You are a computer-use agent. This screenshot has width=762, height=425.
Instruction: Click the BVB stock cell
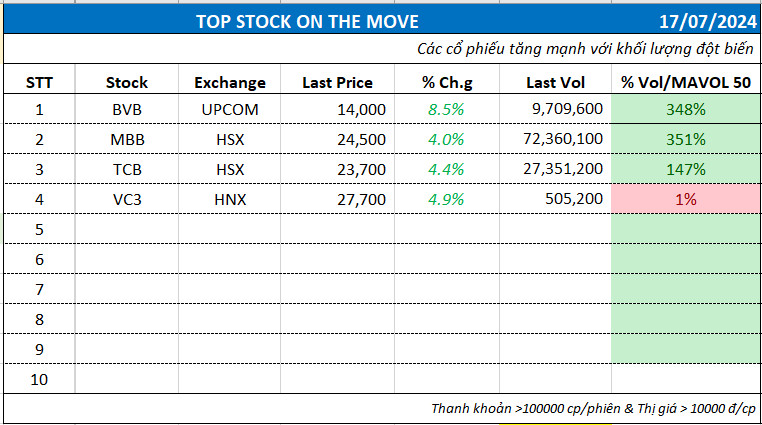(x=126, y=110)
